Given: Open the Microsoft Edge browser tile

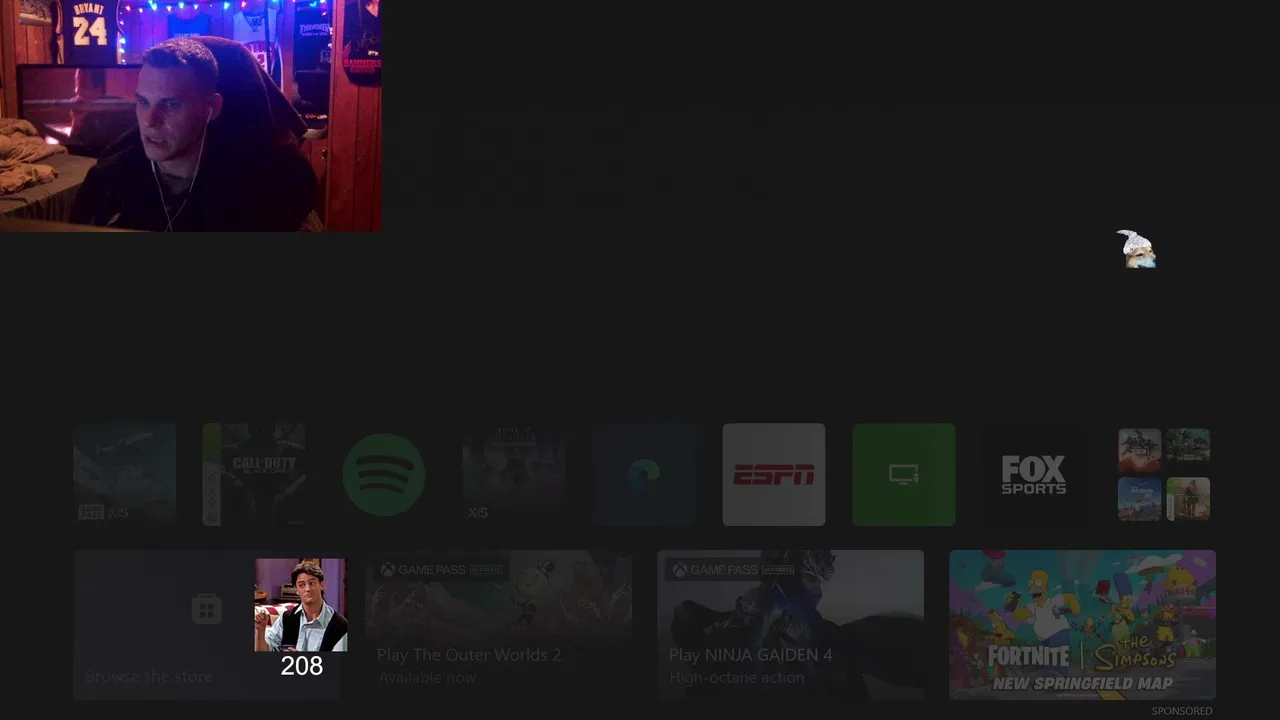Looking at the screenshot, I should point(644,474).
